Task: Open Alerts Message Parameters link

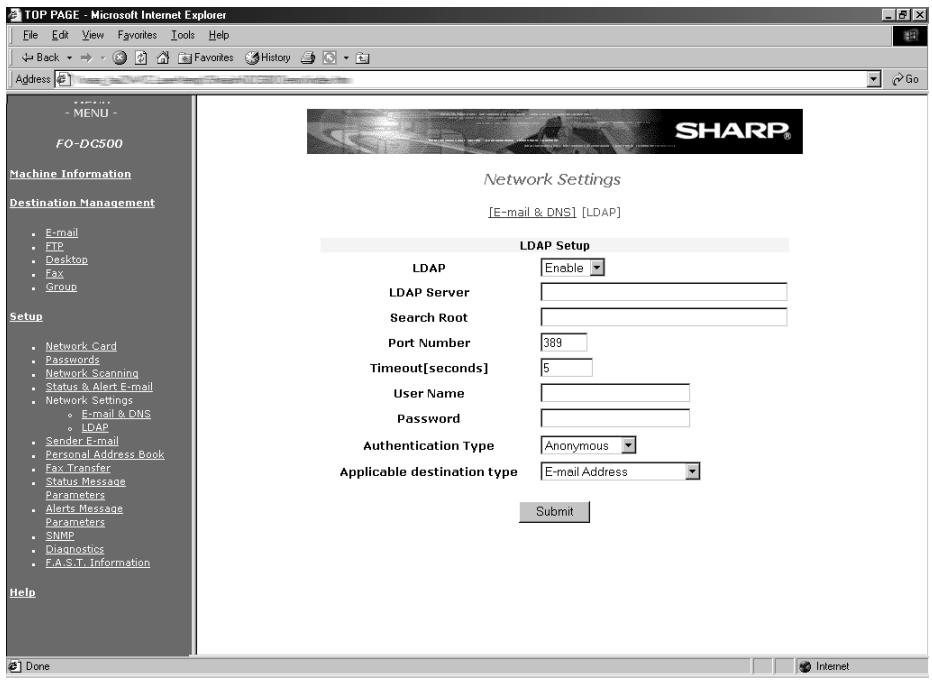Action: point(84,516)
